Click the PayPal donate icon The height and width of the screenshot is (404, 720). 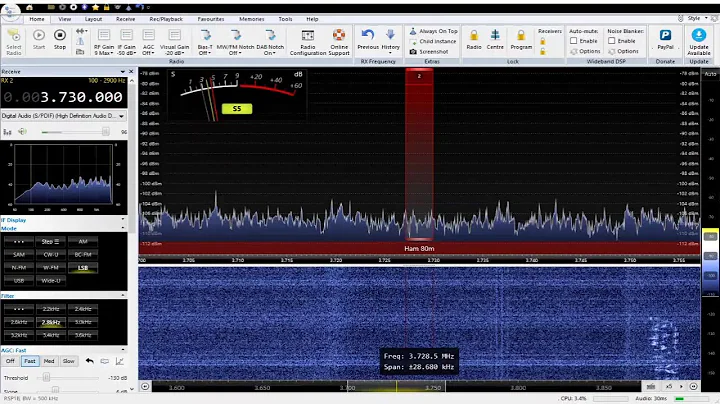tap(665, 35)
